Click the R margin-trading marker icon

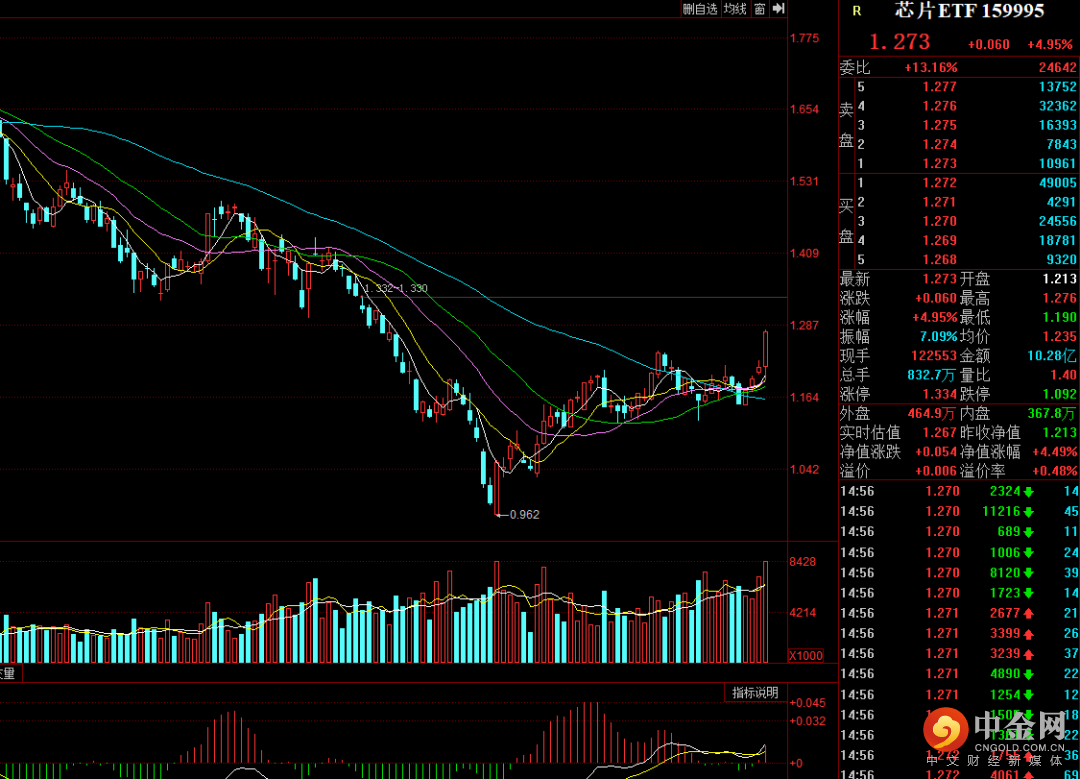tap(856, 11)
